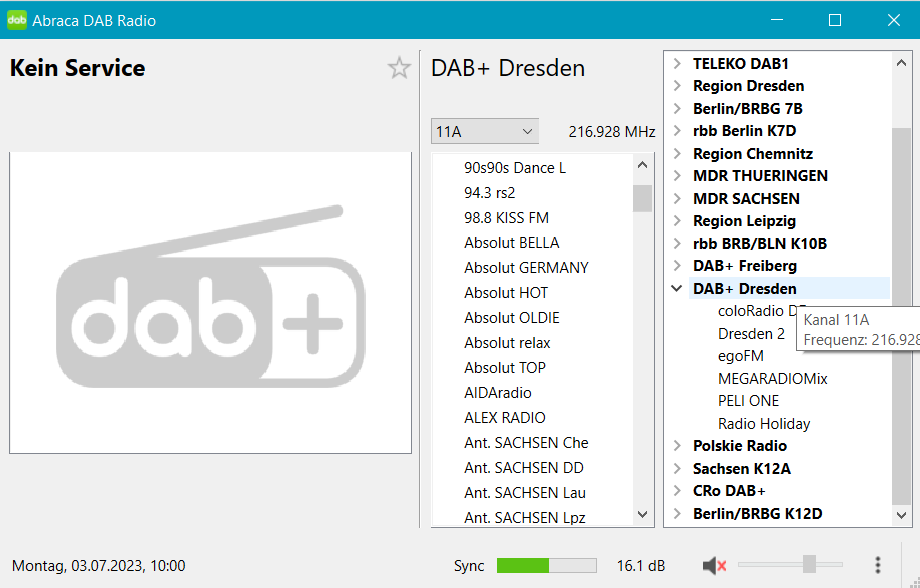Select ALEX RADIO service
The height and width of the screenshot is (588, 920).
point(504,418)
